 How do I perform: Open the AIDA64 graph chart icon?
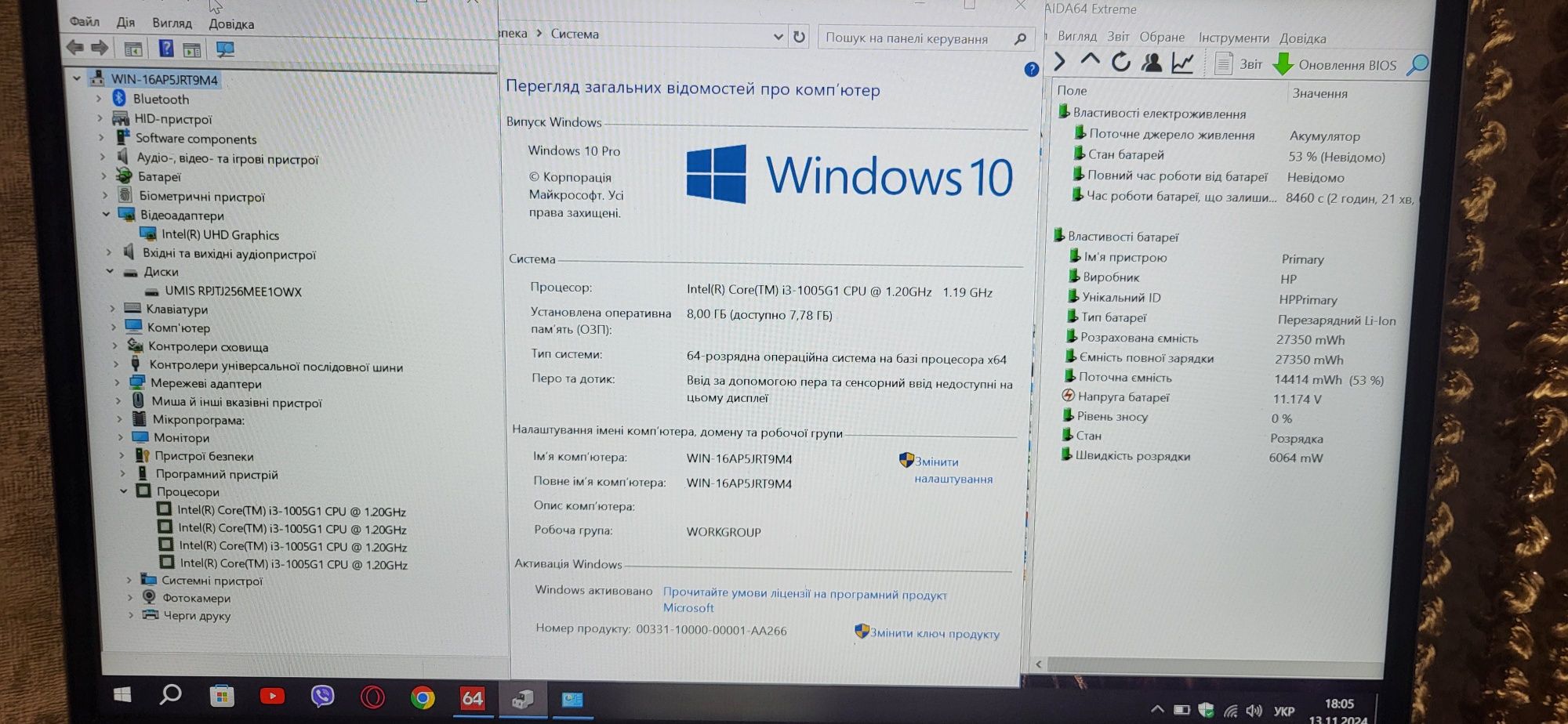1182,63
